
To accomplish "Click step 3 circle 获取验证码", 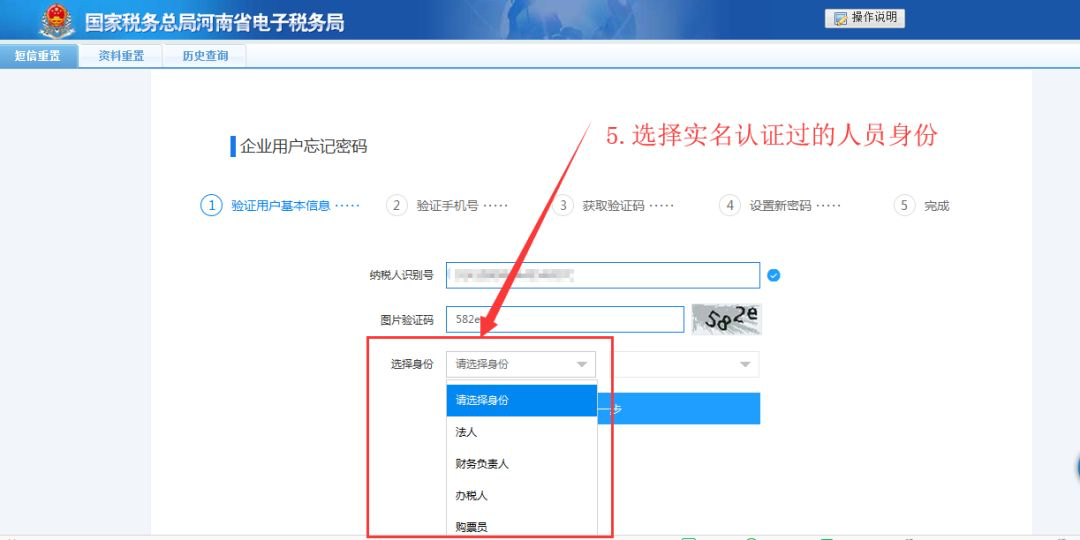I will pos(563,205).
